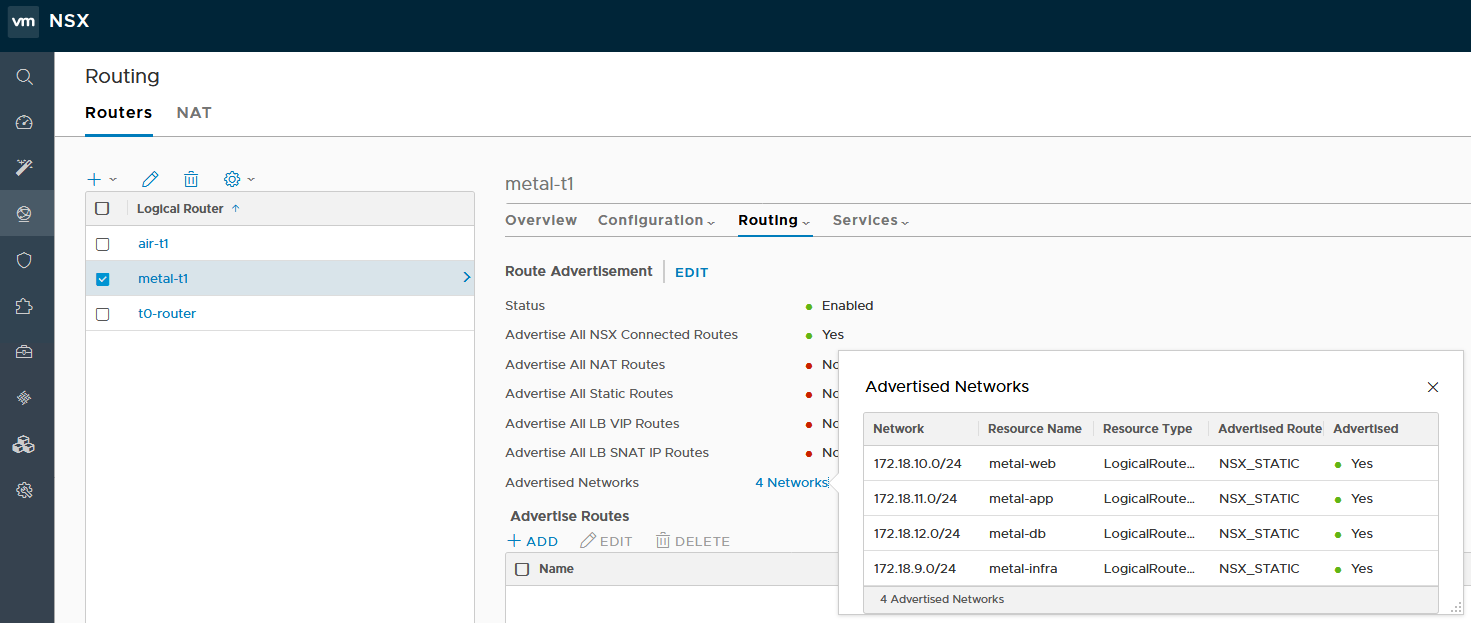Expand the add router plus dropdown
This screenshot has height=623, width=1471.
(101, 179)
